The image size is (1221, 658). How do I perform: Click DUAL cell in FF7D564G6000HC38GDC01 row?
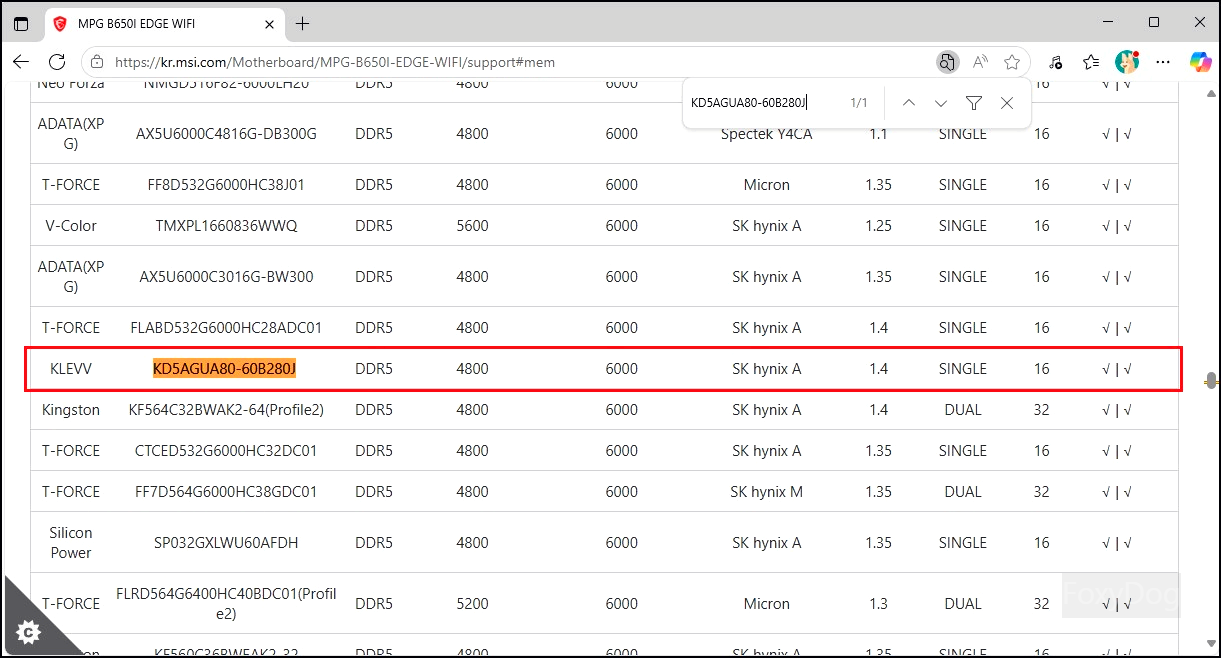point(963,492)
